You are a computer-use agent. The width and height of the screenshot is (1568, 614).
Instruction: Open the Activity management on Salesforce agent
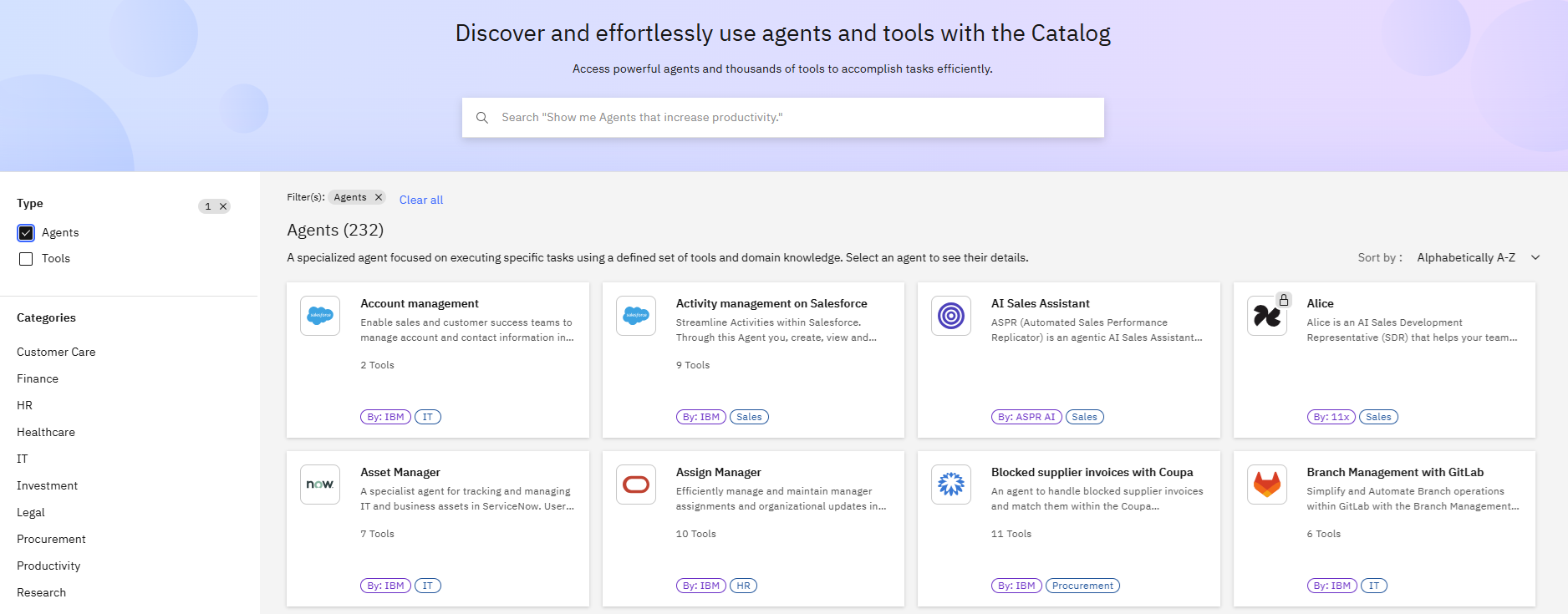pos(771,303)
